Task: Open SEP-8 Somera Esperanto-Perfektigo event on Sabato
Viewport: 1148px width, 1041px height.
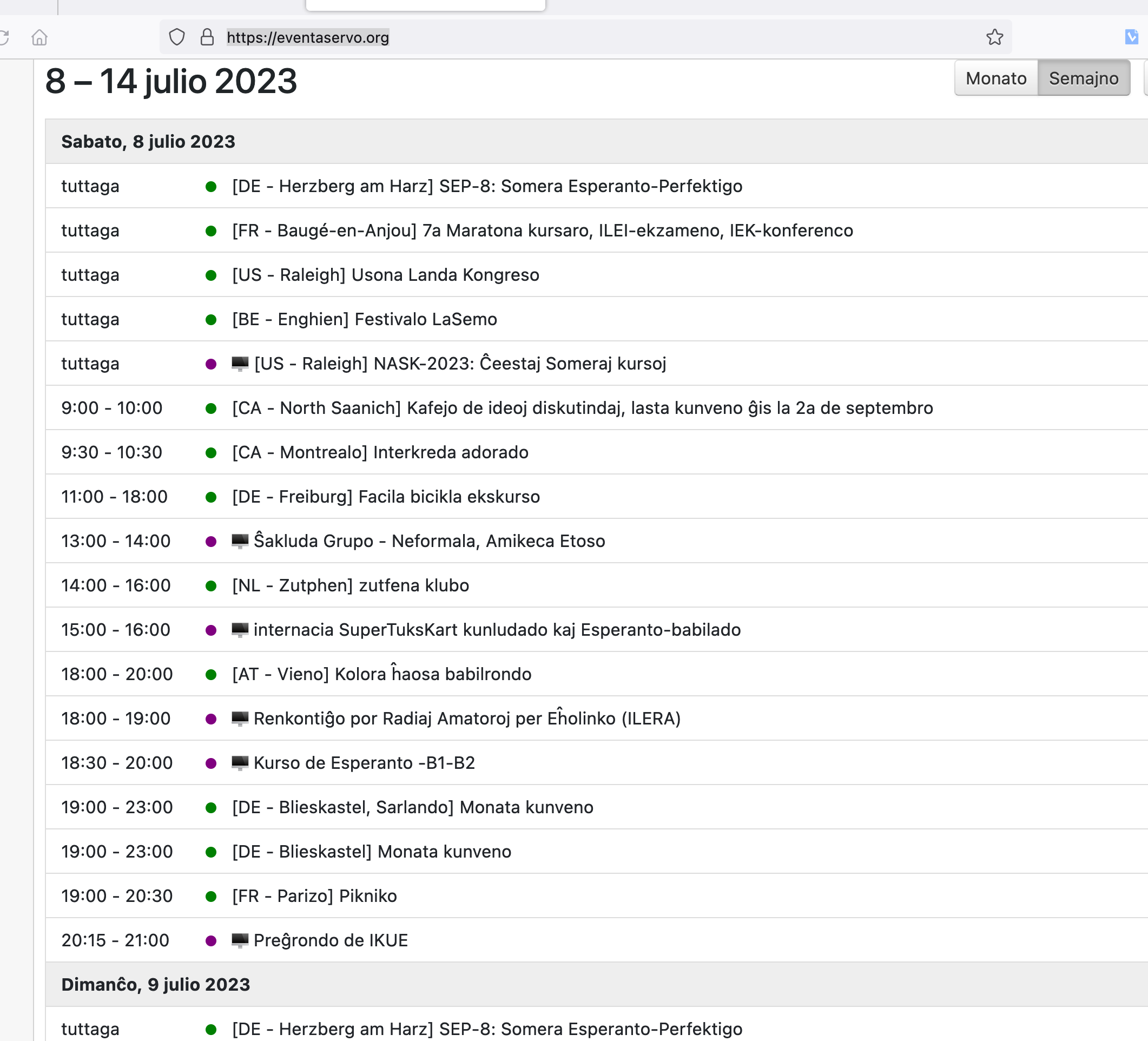Action: pos(487,186)
